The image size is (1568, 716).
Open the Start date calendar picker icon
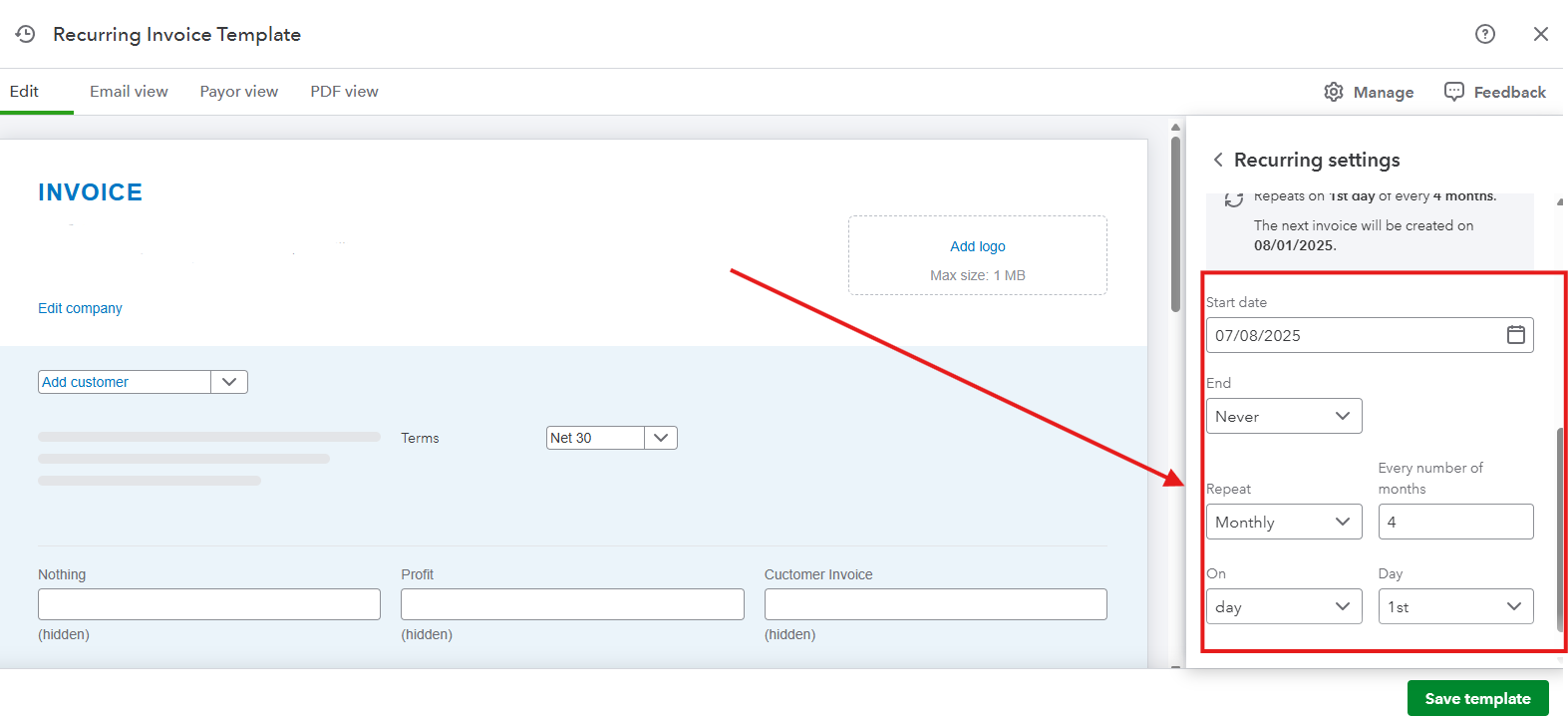1515,335
